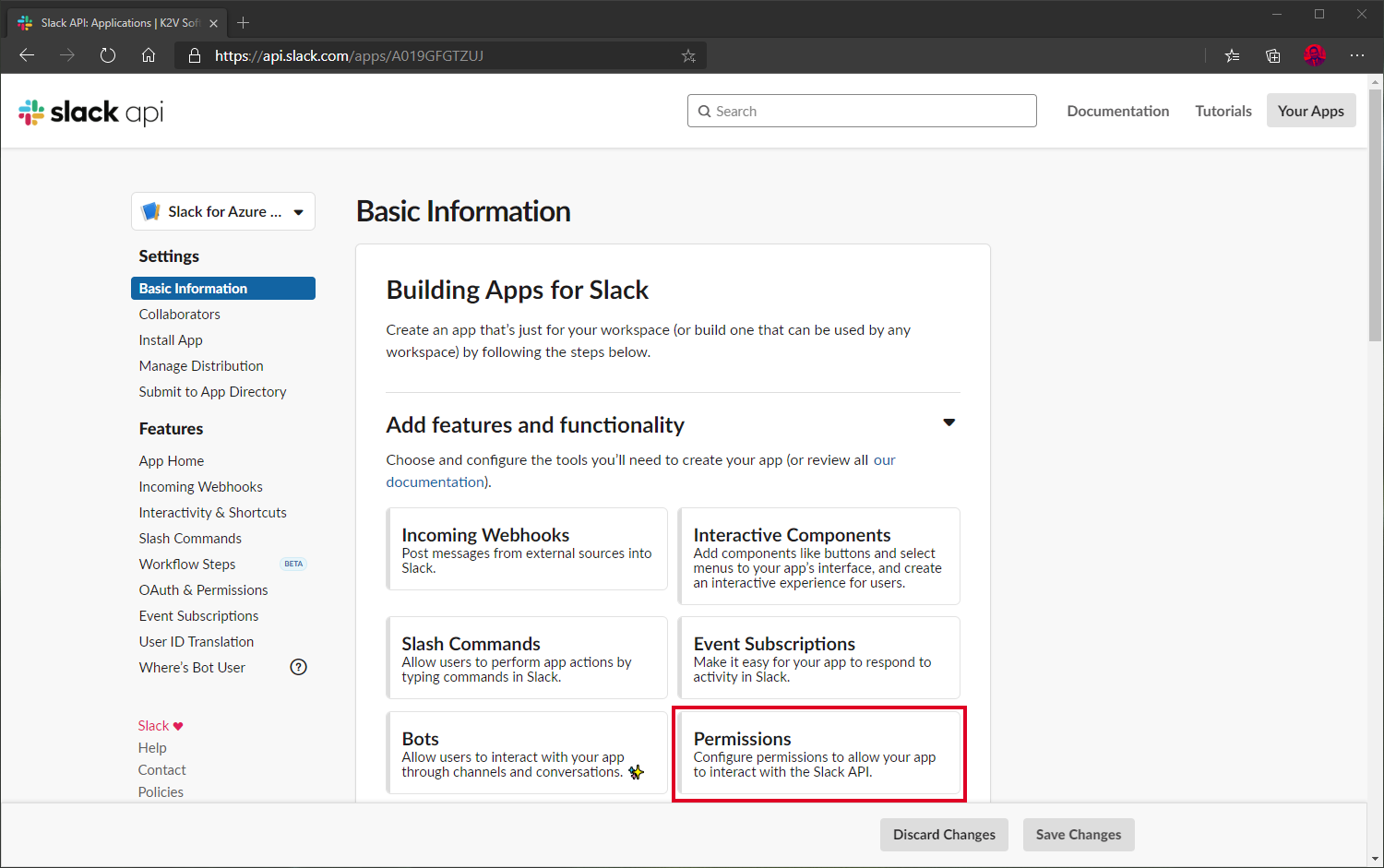
Task: Open the Bots feature card
Action: (527, 753)
